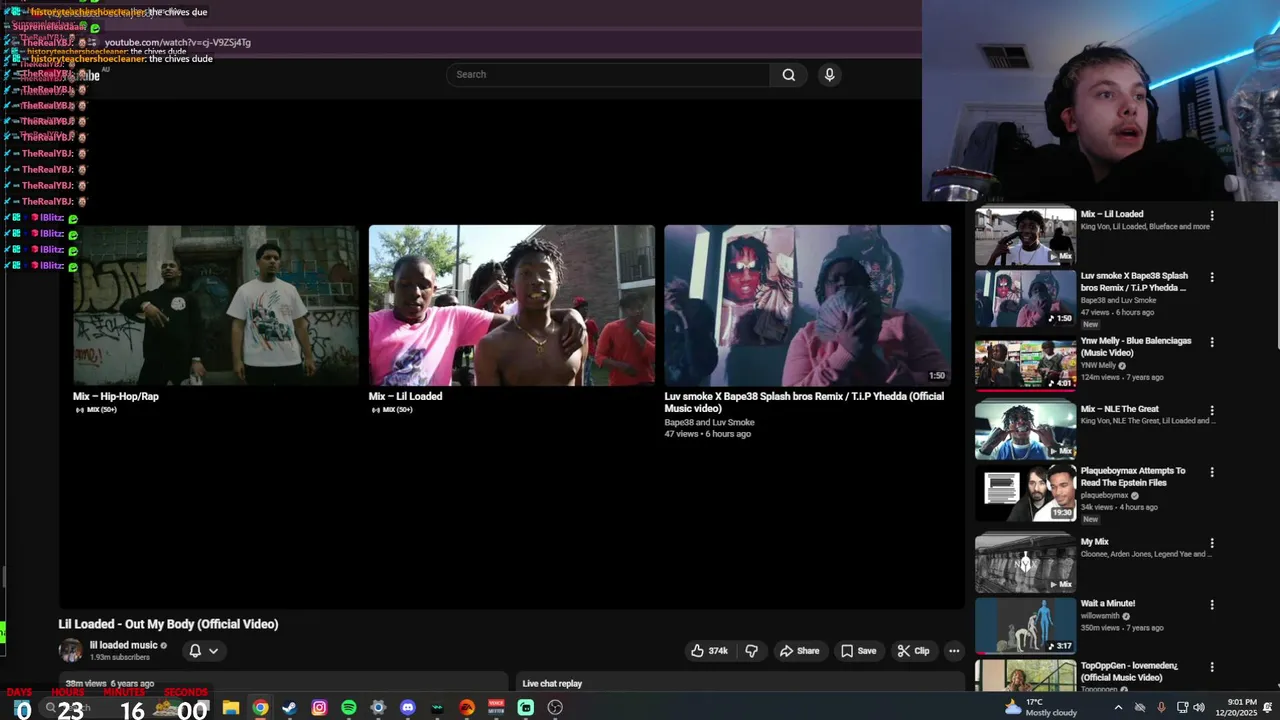This screenshot has height=720, width=1280.
Task: Open Instagram from the taskbar
Action: pyautogui.click(x=319, y=708)
